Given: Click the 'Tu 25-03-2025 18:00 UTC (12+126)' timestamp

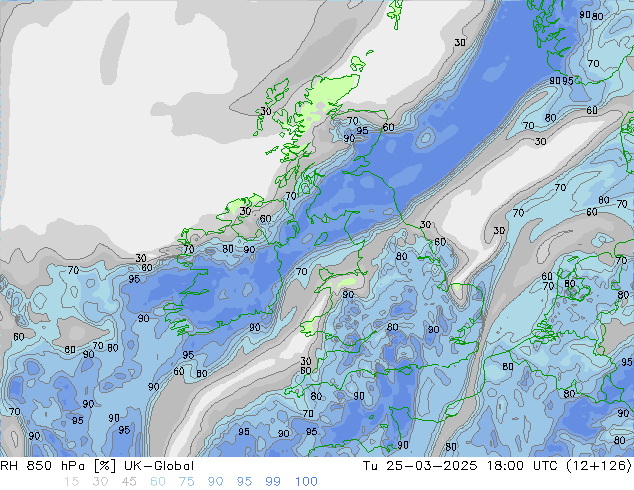Looking at the screenshot, I should click(497, 466).
